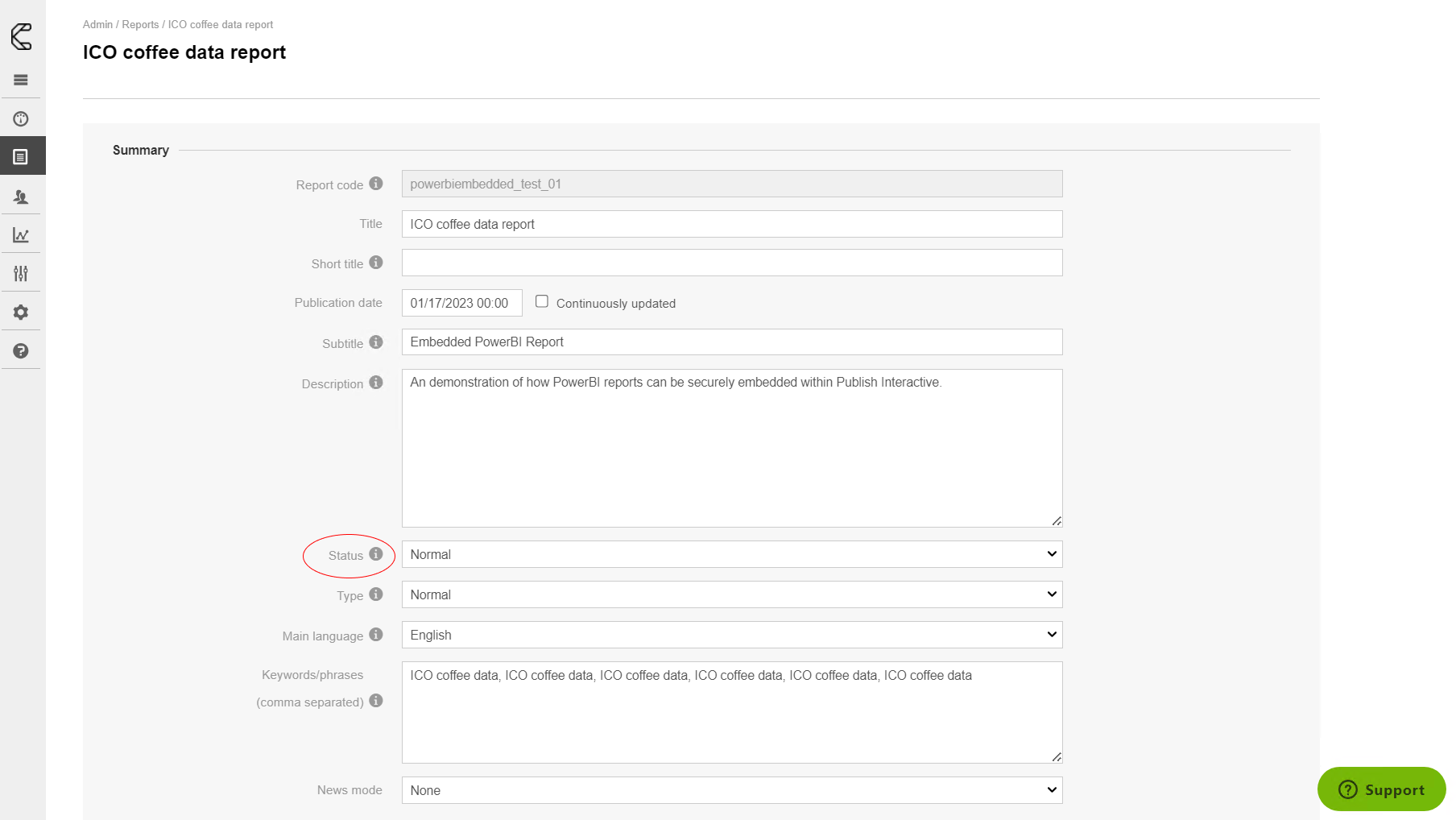1456x820 pixels.
Task: Click the info icon next to Status
Action: click(376, 554)
